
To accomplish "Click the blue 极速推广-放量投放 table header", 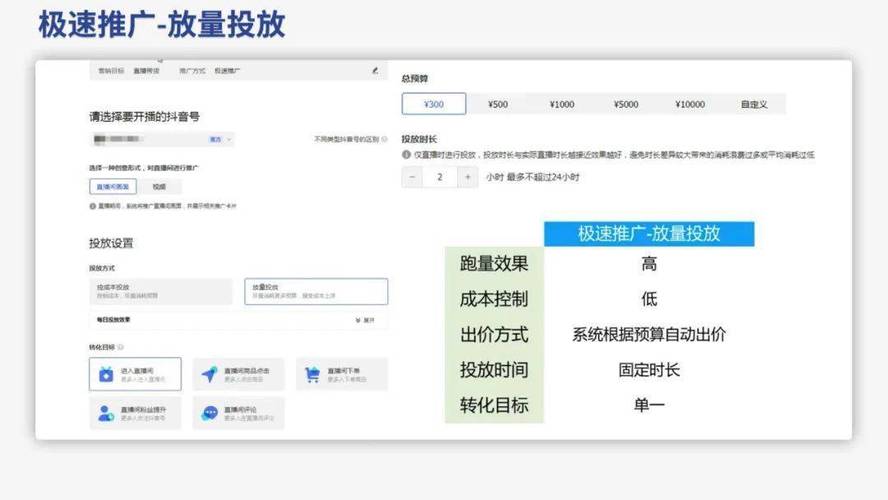I will pyautogui.click(x=649, y=234).
